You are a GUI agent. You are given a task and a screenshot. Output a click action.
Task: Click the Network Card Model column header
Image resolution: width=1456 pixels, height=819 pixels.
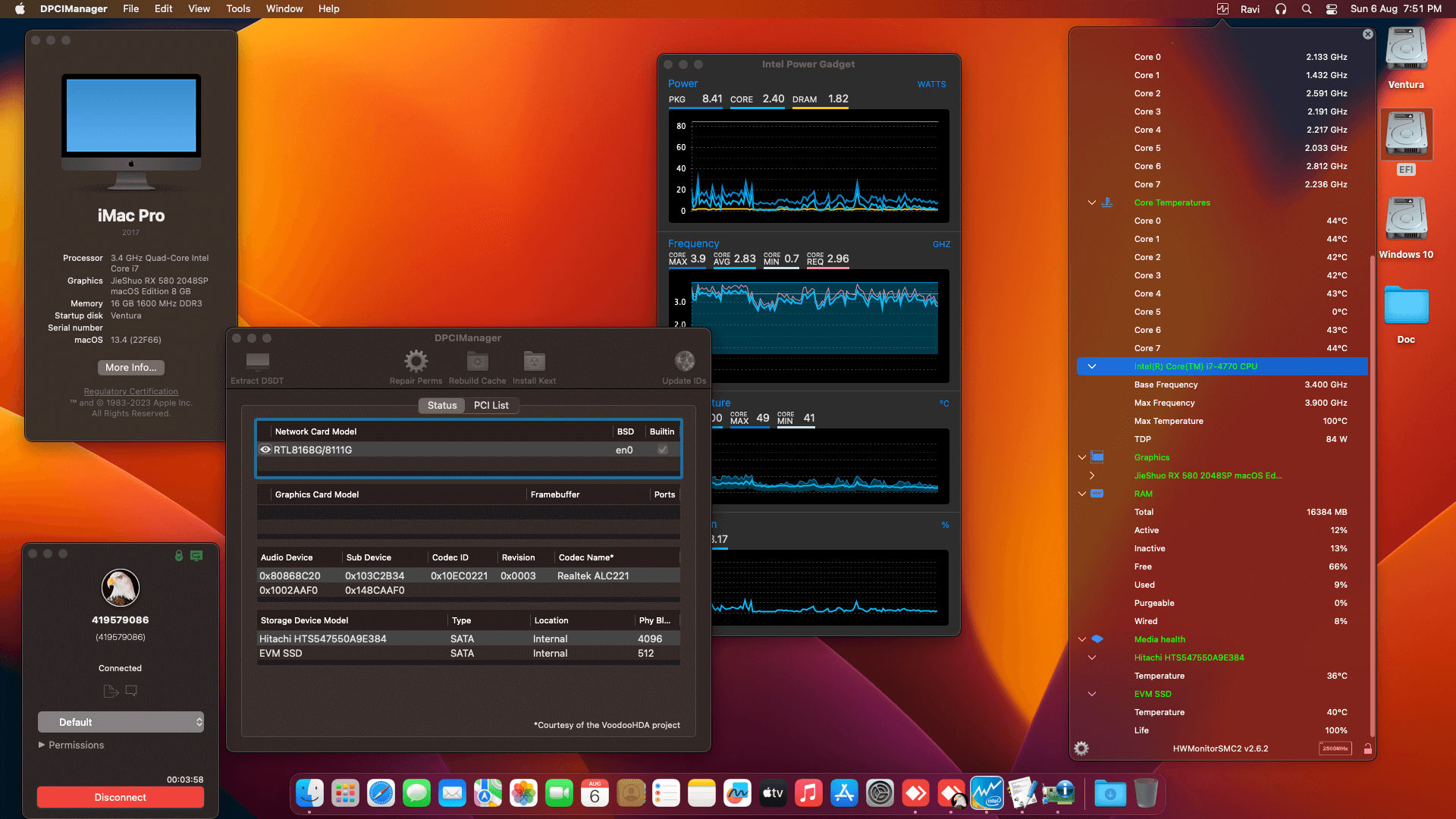pyautogui.click(x=441, y=431)
